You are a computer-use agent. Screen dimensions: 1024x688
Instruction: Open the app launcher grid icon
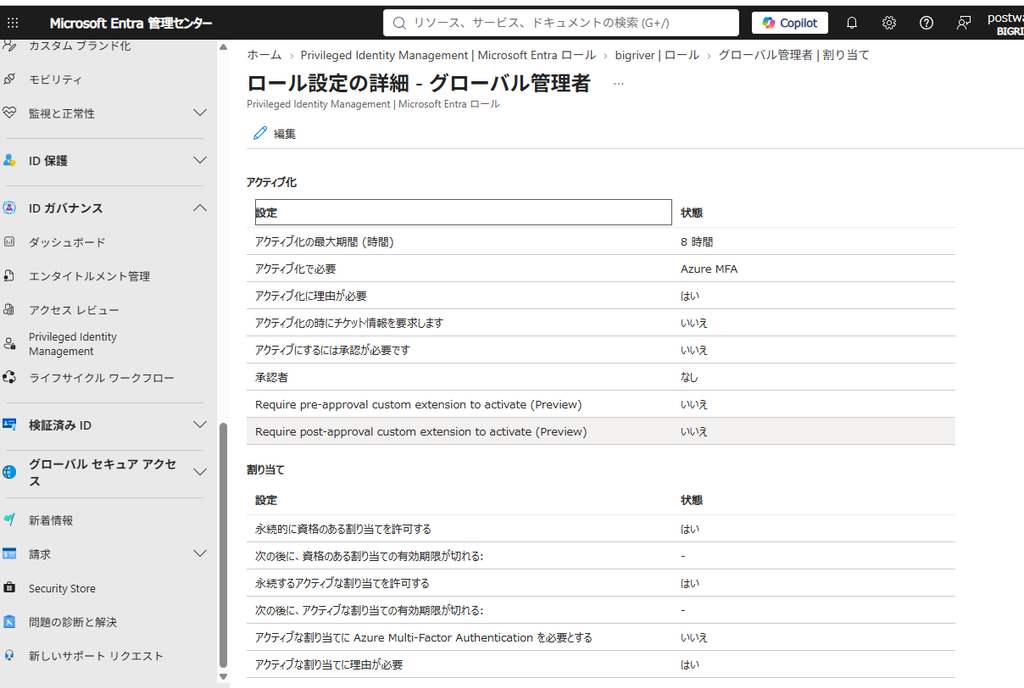click(x=12, y=23)
